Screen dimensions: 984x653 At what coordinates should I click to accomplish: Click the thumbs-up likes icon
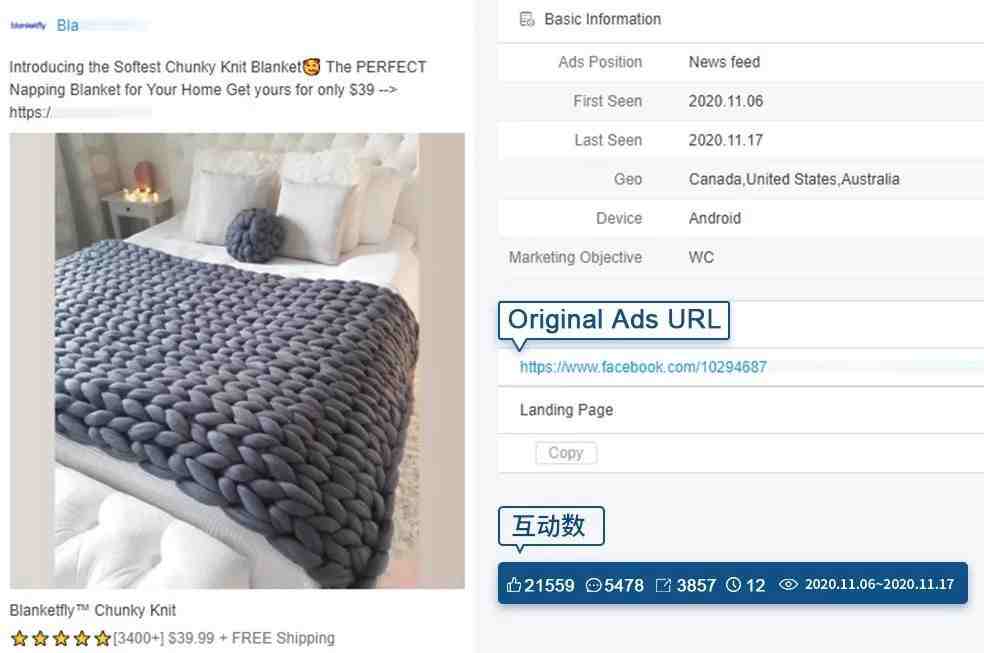(513, 585)
